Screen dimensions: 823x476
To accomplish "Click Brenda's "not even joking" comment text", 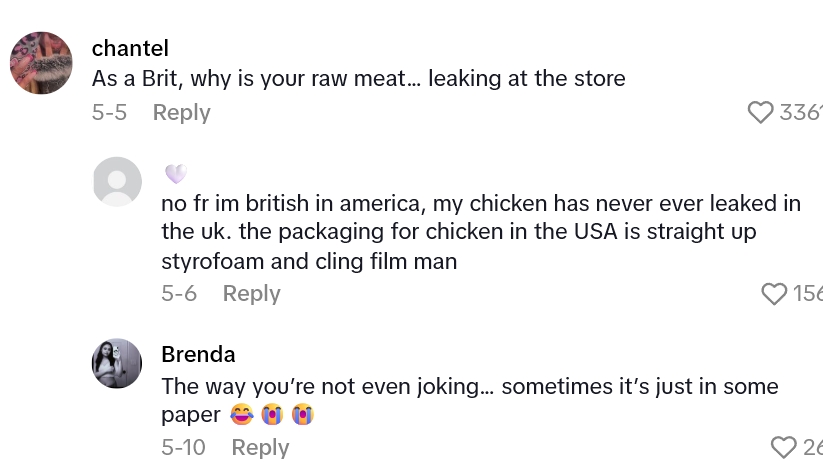I will [x=469, y=386].
